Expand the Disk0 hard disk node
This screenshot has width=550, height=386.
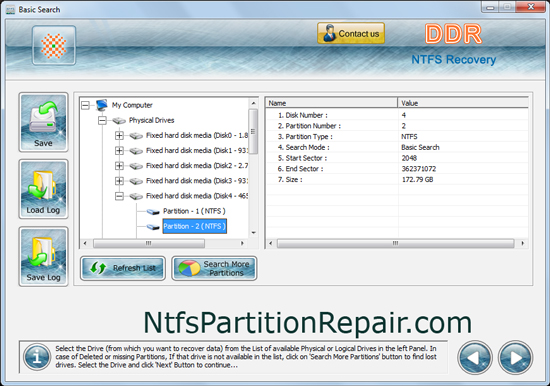[x=119, y=135]
